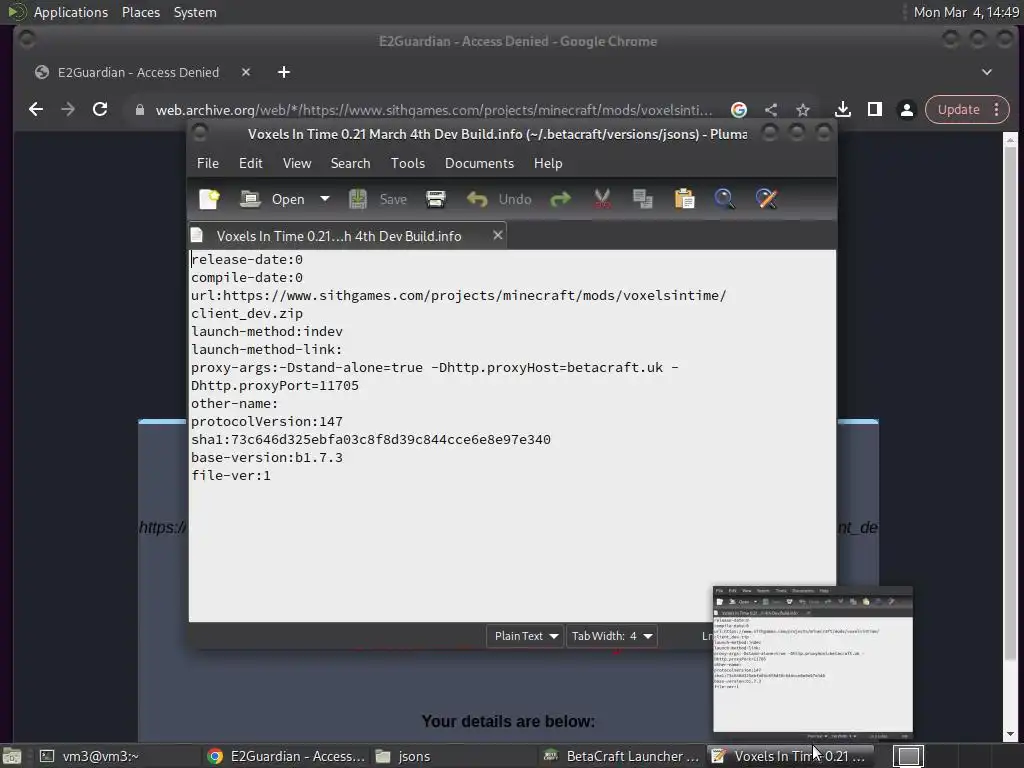This screenshot has height=768, width=1024.
Task: Open the Applications menu in the top panel
Action: [x=71, y=12]
